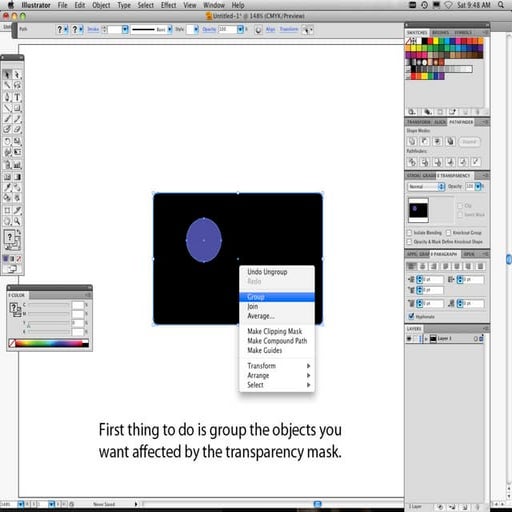512x512 pixels.
Task: Click the transparency thumbnail preview
Action: pos(418,210)
